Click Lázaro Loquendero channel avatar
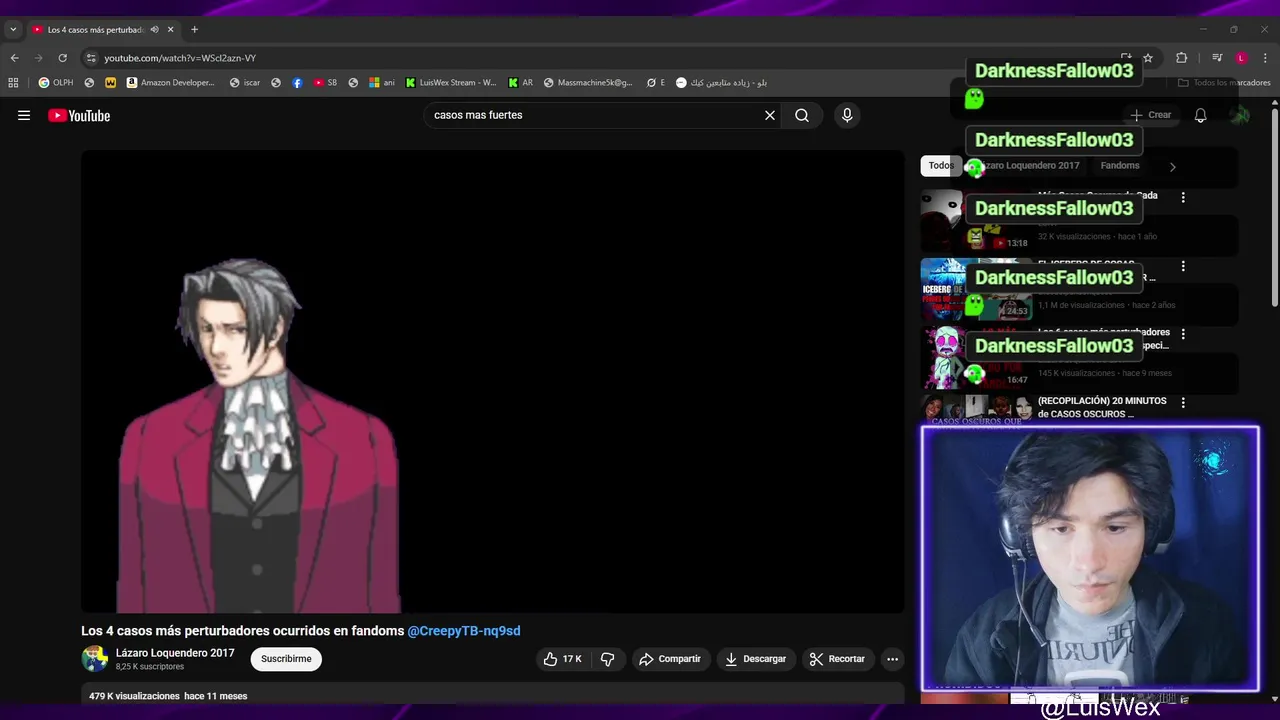 [x=95, y=659]
